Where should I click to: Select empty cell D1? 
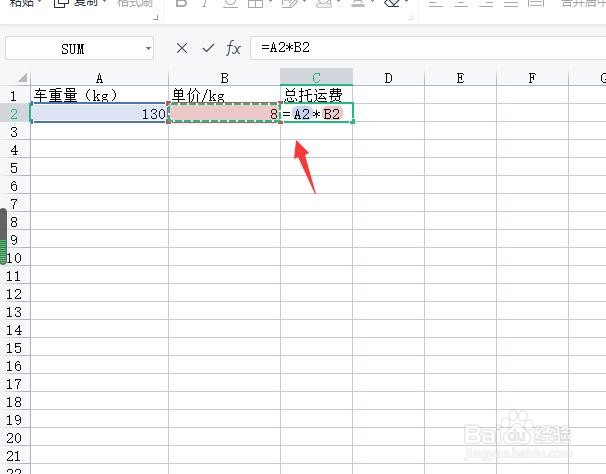click(388, 95)
